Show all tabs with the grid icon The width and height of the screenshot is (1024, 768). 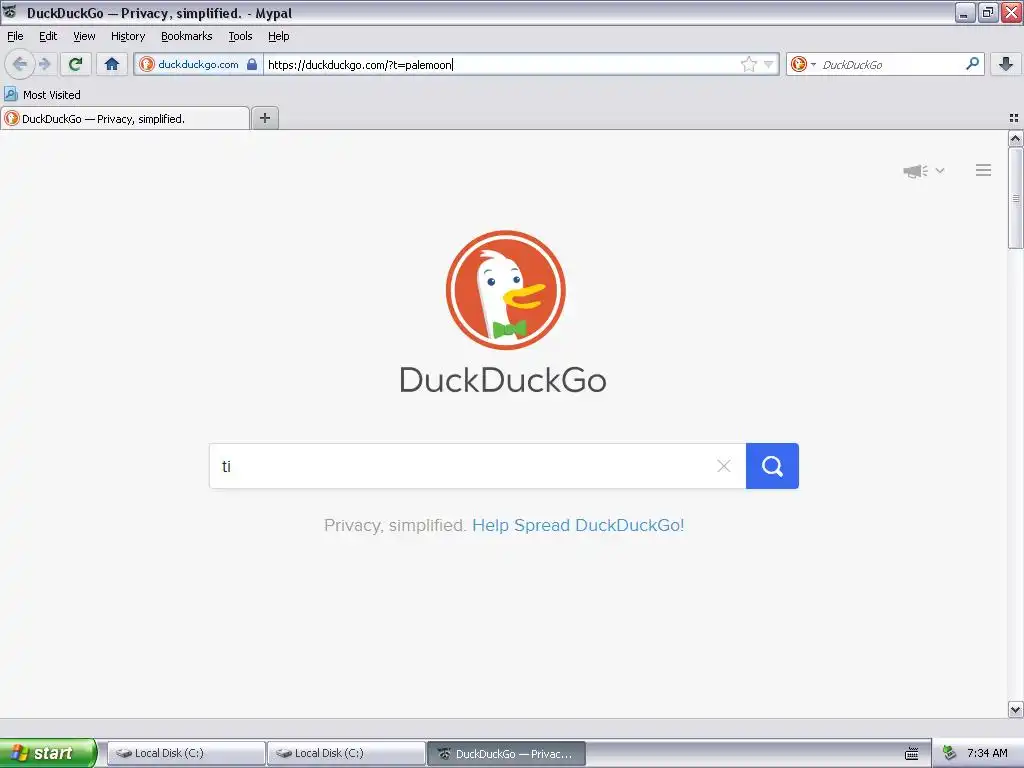point(1014,118)
